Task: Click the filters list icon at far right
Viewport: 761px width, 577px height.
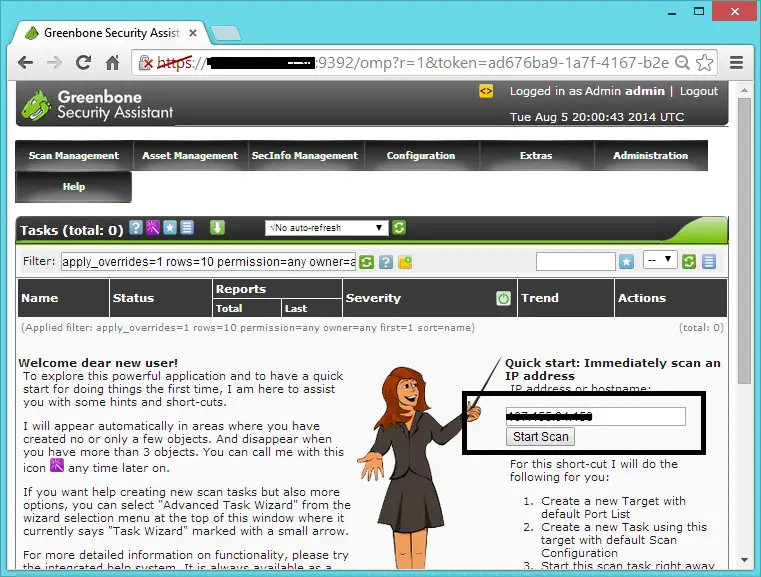Action: [x=709, y=262]
